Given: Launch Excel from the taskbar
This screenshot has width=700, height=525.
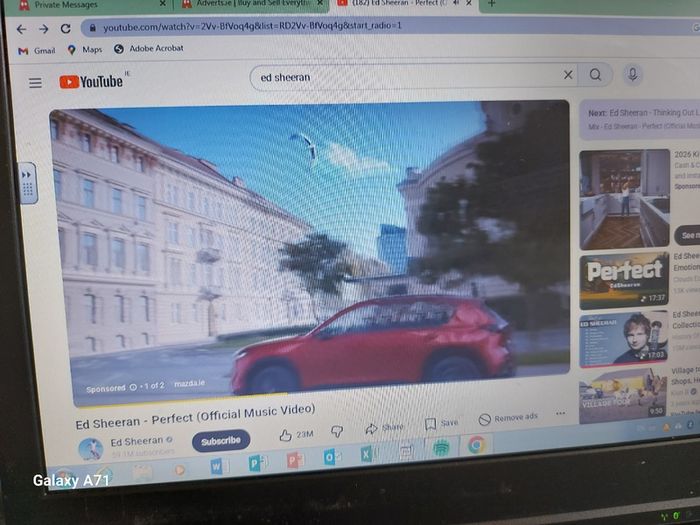Looking at the screenshot, I should tap(369, 454).
